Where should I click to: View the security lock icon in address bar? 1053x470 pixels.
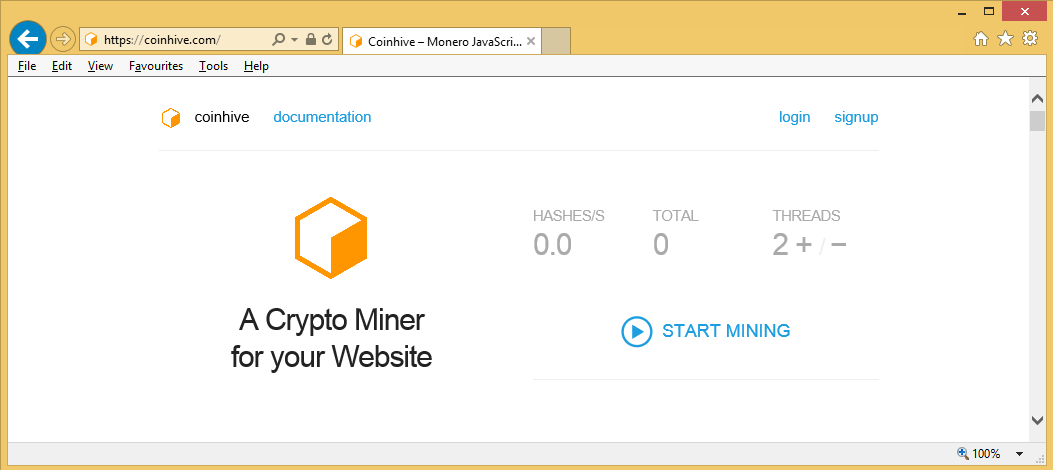(310, 40)
